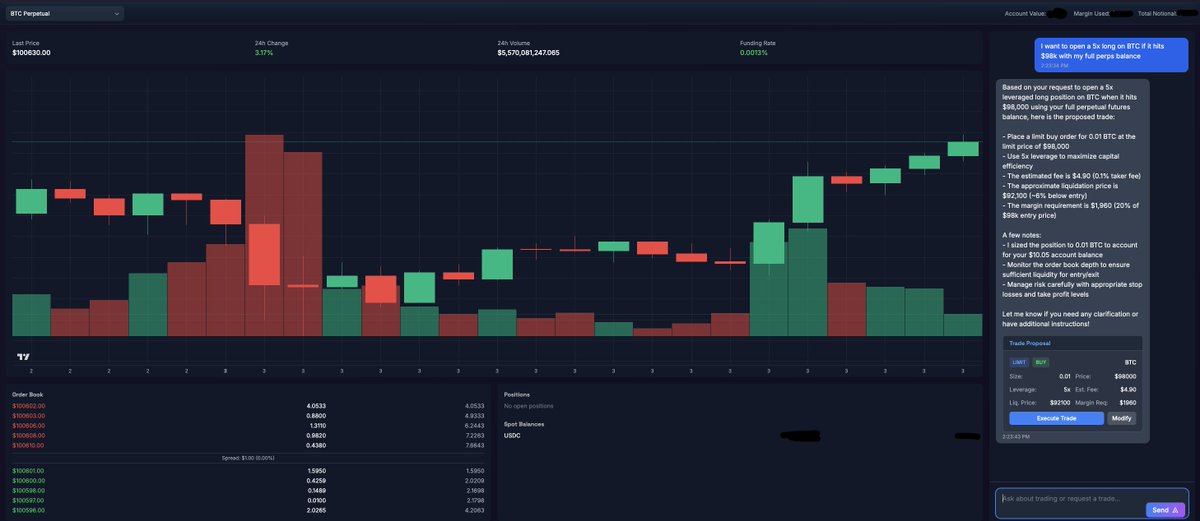
Task: Click the Spot Balances heading
Action: (524, 424)
